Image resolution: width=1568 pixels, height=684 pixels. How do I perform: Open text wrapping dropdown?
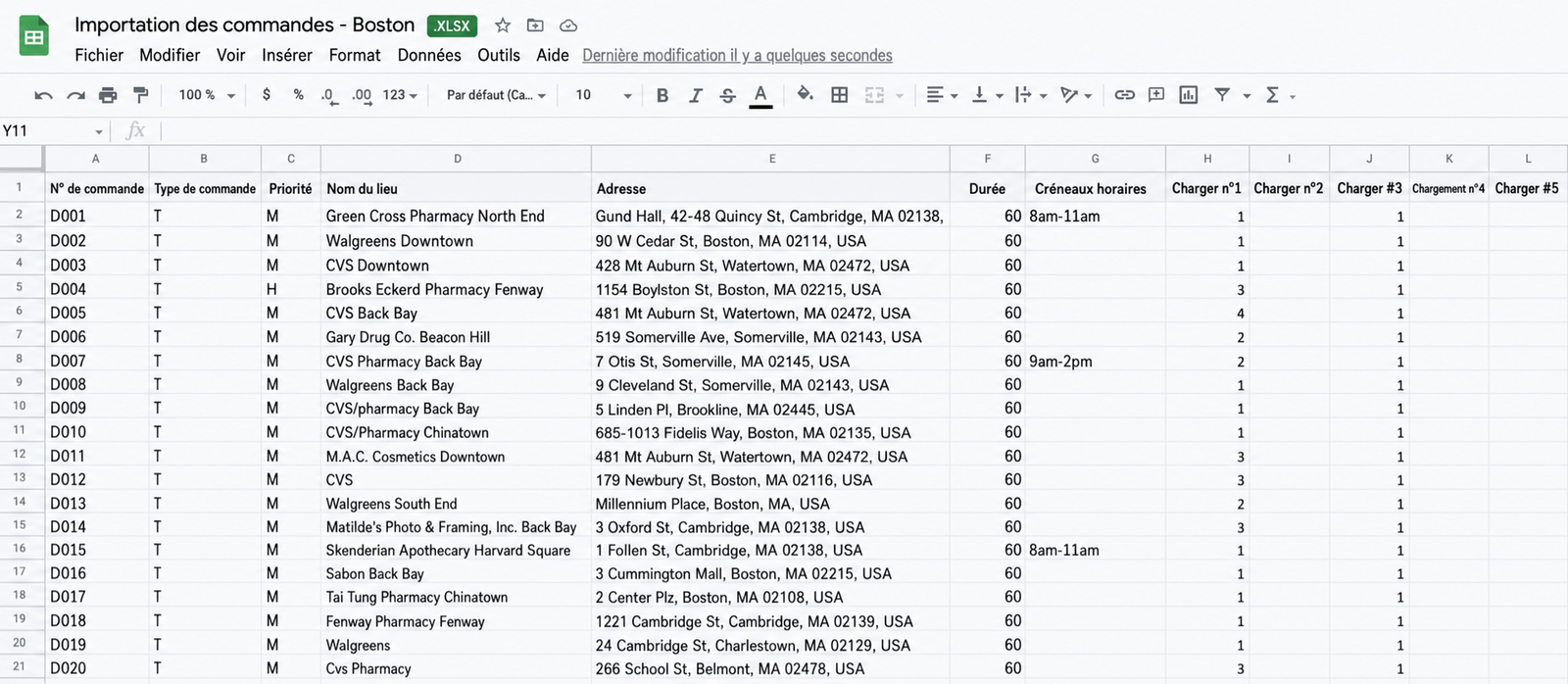pyautogui.click(x=1031, y=95)
